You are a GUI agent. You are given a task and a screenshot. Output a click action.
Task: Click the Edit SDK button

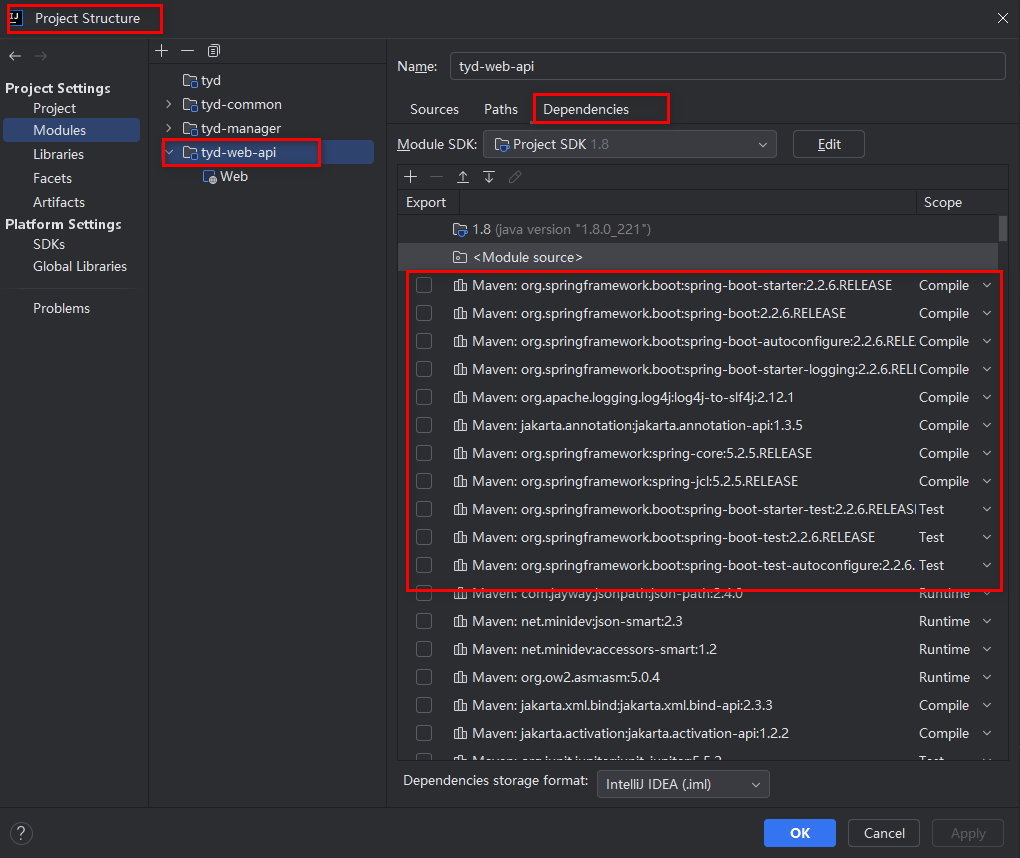coord(829,144)
